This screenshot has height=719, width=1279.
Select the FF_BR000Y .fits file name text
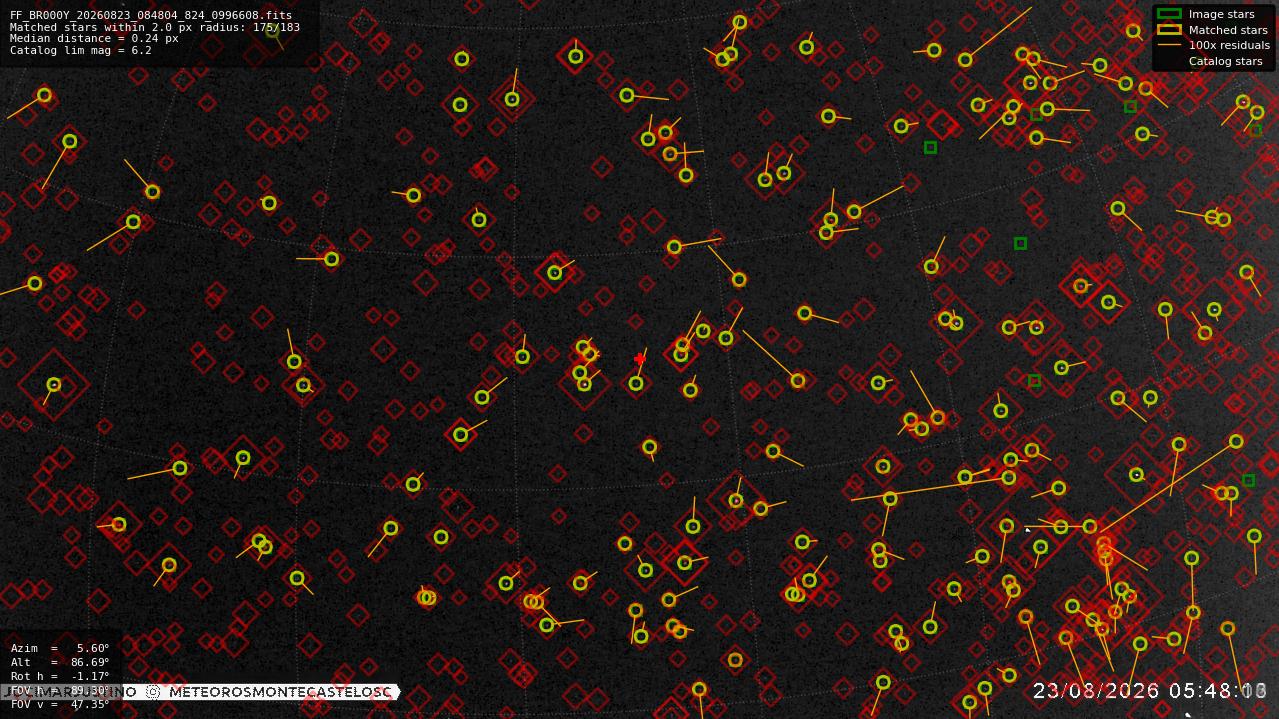[x=151, y=16]
